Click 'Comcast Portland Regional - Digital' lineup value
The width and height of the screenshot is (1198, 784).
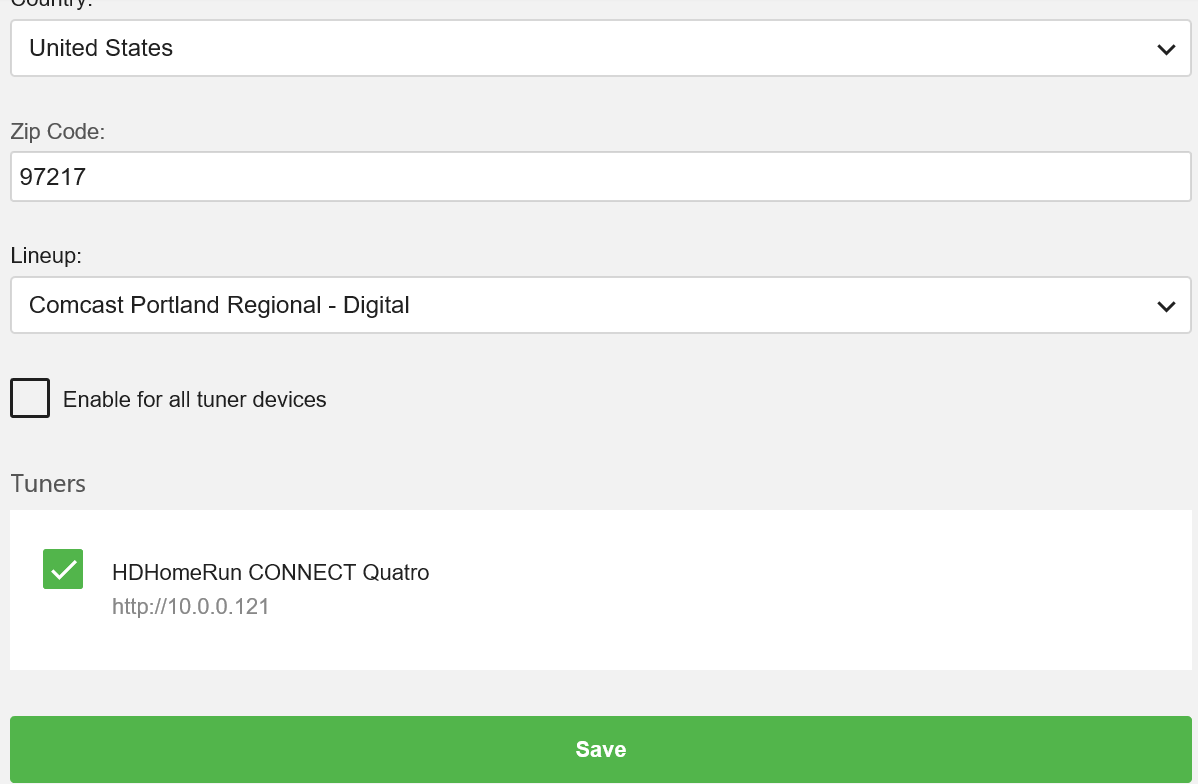(219, 305)
